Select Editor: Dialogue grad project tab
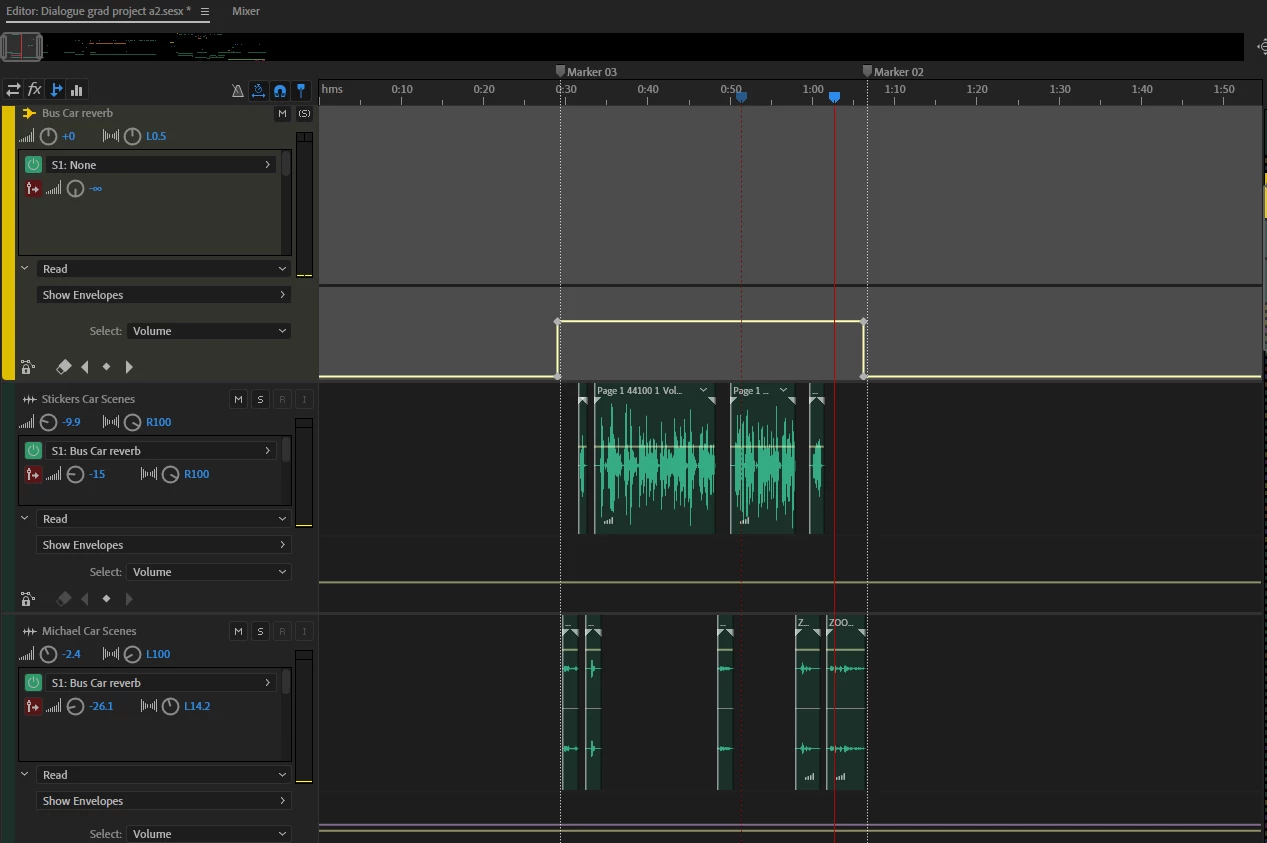Image resolution: width=1267 pixels, height=843 pixels. pos(98,11)
